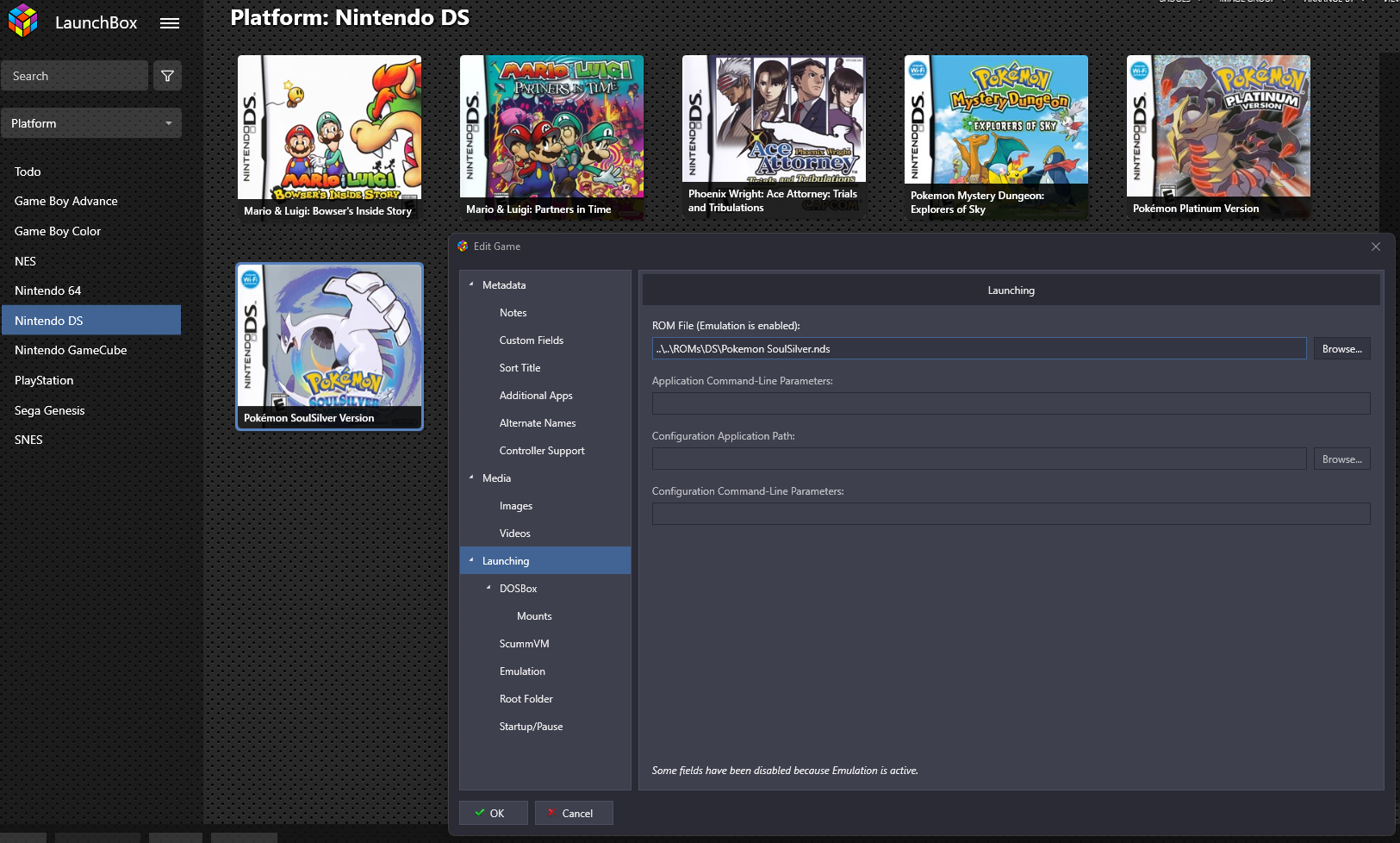Open the Startup/Pause page
This screenshot has width=1400, height=843.
[x=531, y=727]
